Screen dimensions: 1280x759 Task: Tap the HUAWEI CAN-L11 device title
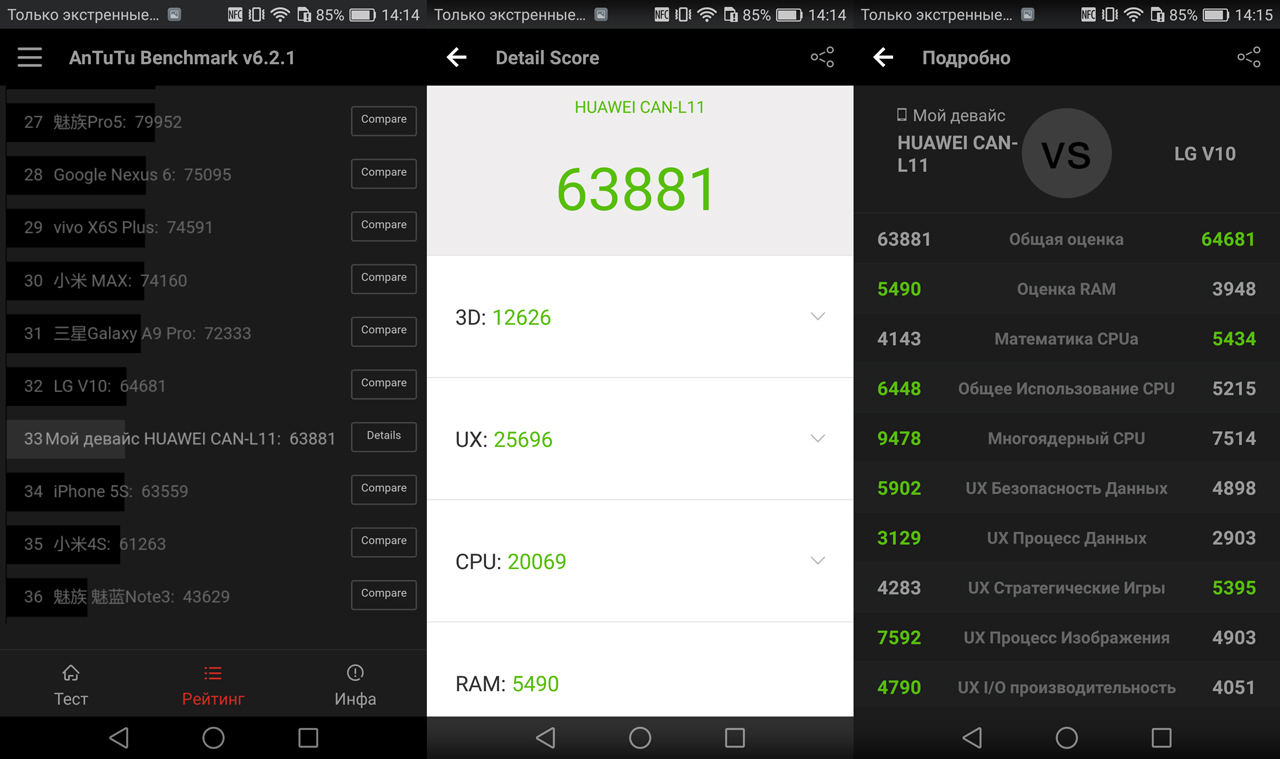tap(640, 107)
